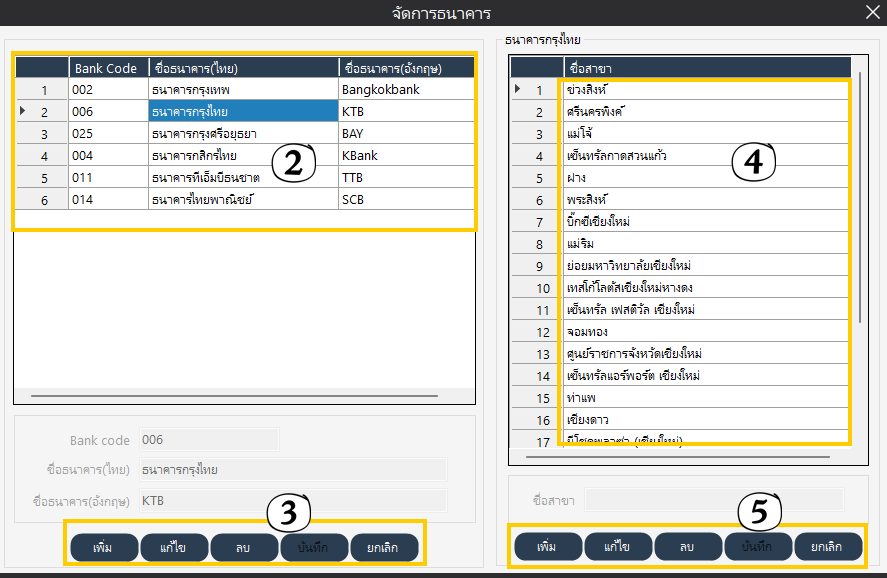
Task: Click the branch list vertical scrollbar
Action: tap(859, 200)
